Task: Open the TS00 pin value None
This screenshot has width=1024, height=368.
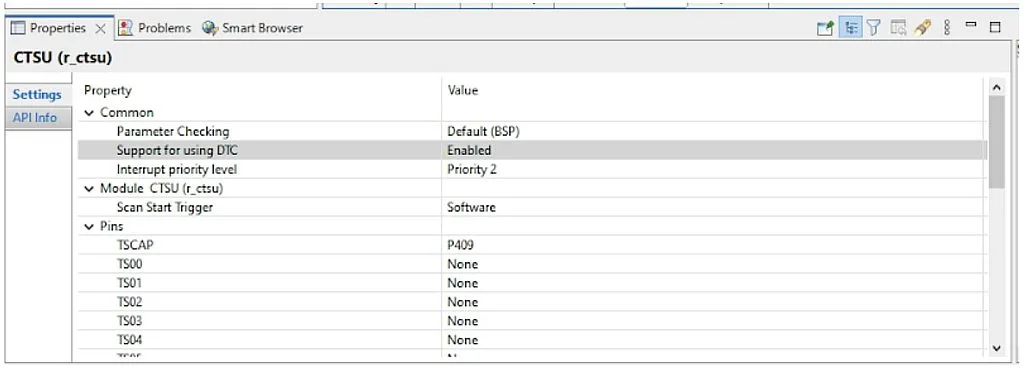Action: pos(462,264)
